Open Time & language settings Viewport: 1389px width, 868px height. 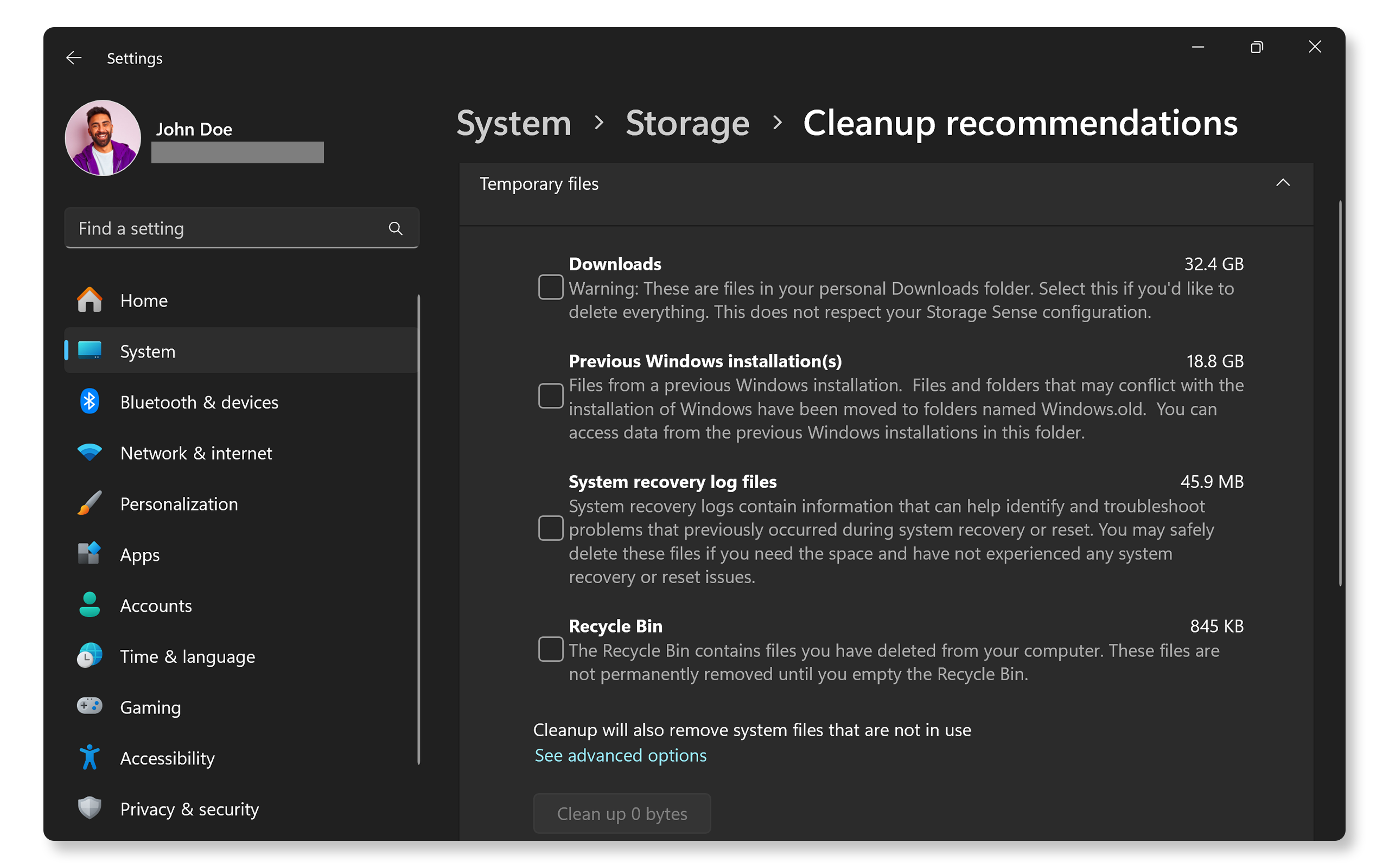241,656
